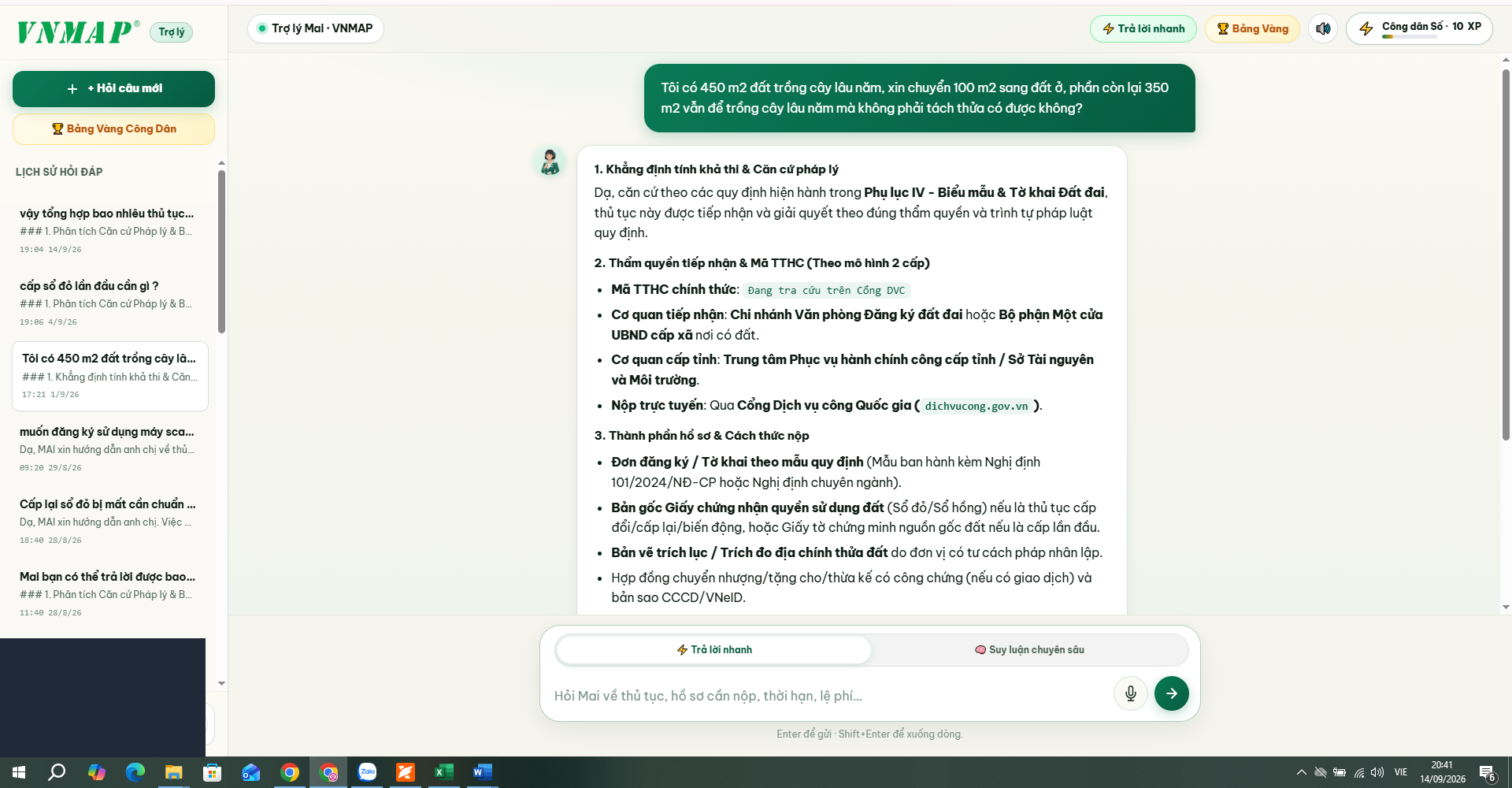
Task: Click 'dichvucong.gov.vn' code link
Action: tap(976, 406)
